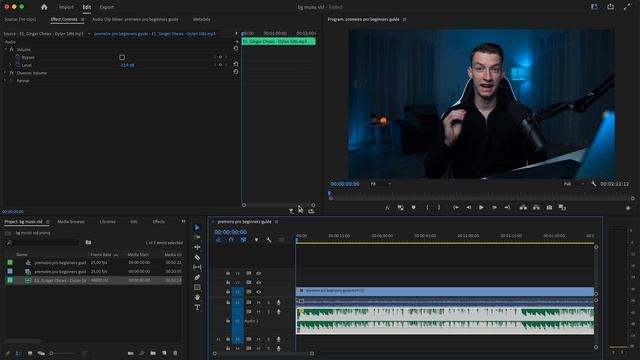
Task: Switch to Import workspace tab
Action: (x=66, y=7)
